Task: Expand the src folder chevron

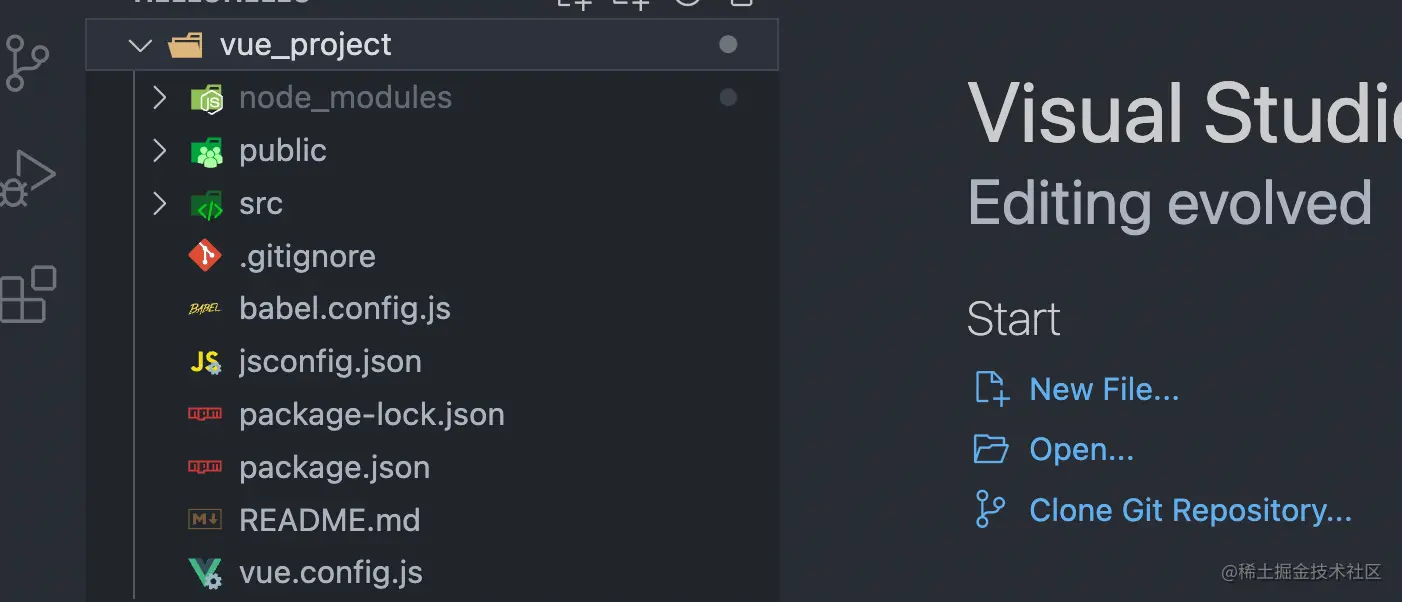Action: click(x=159, y=204)
